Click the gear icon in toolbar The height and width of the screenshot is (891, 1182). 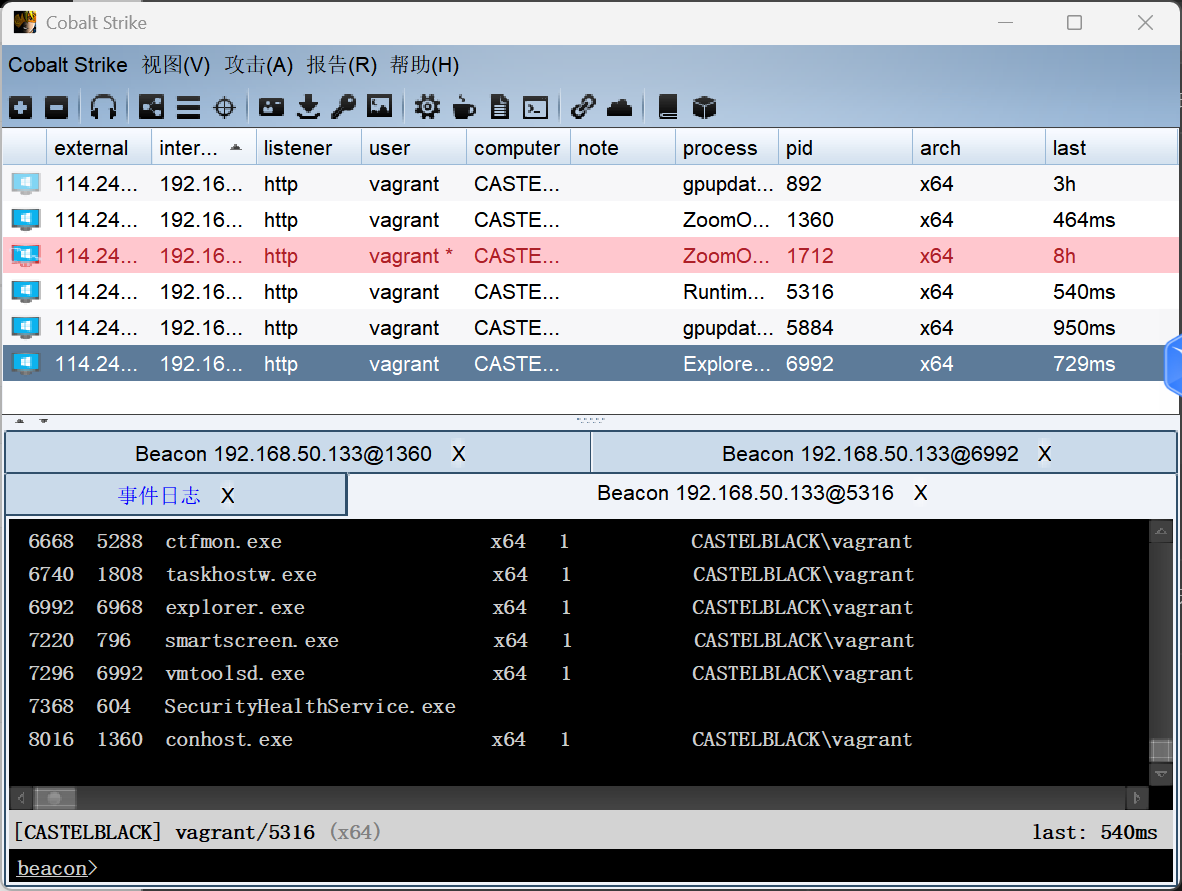point(427,107)
